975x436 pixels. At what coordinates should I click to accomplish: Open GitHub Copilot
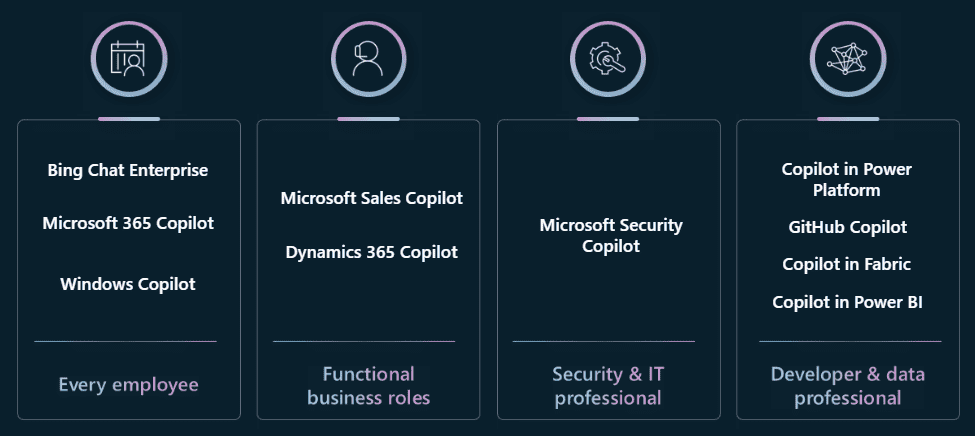(x=848, y=227)
